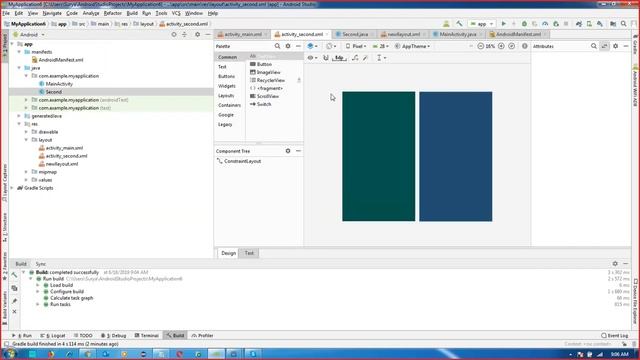
Task: Expand the Load build step
Action: [38, 285]
